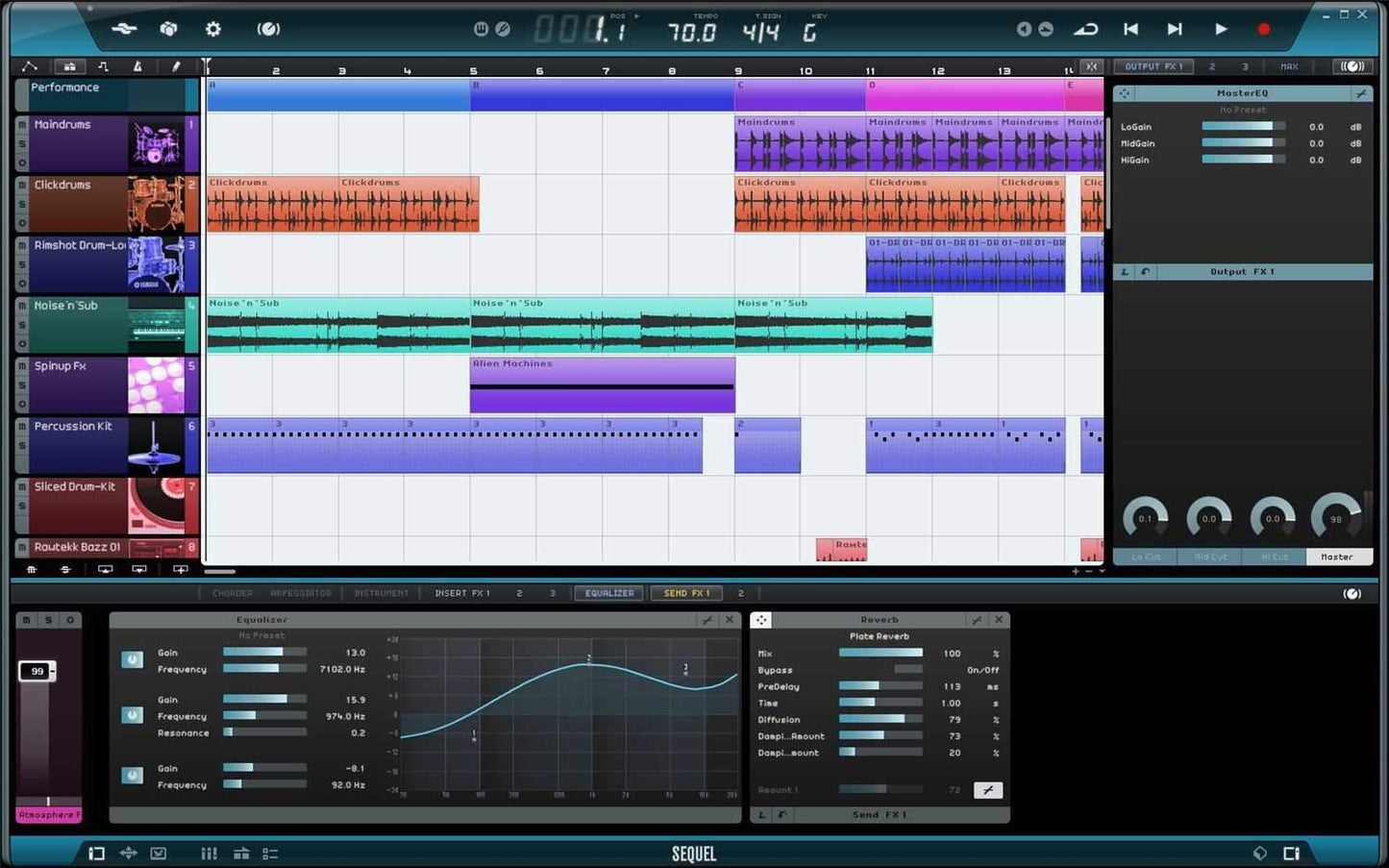Select the Alien Machines clip
The image size is (1389, 868).
[603, 384]
